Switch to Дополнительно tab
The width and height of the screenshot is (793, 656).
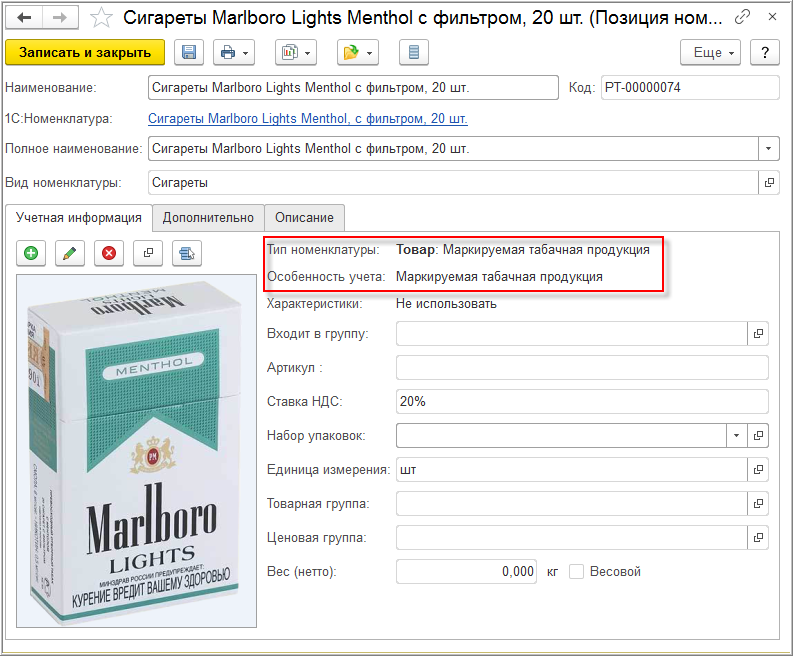(x=208, y=217)
